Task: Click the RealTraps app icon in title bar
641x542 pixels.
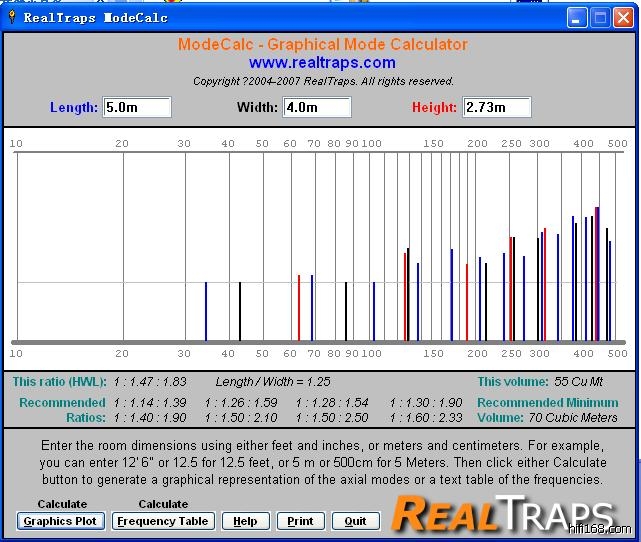Action: click(11, 17)
